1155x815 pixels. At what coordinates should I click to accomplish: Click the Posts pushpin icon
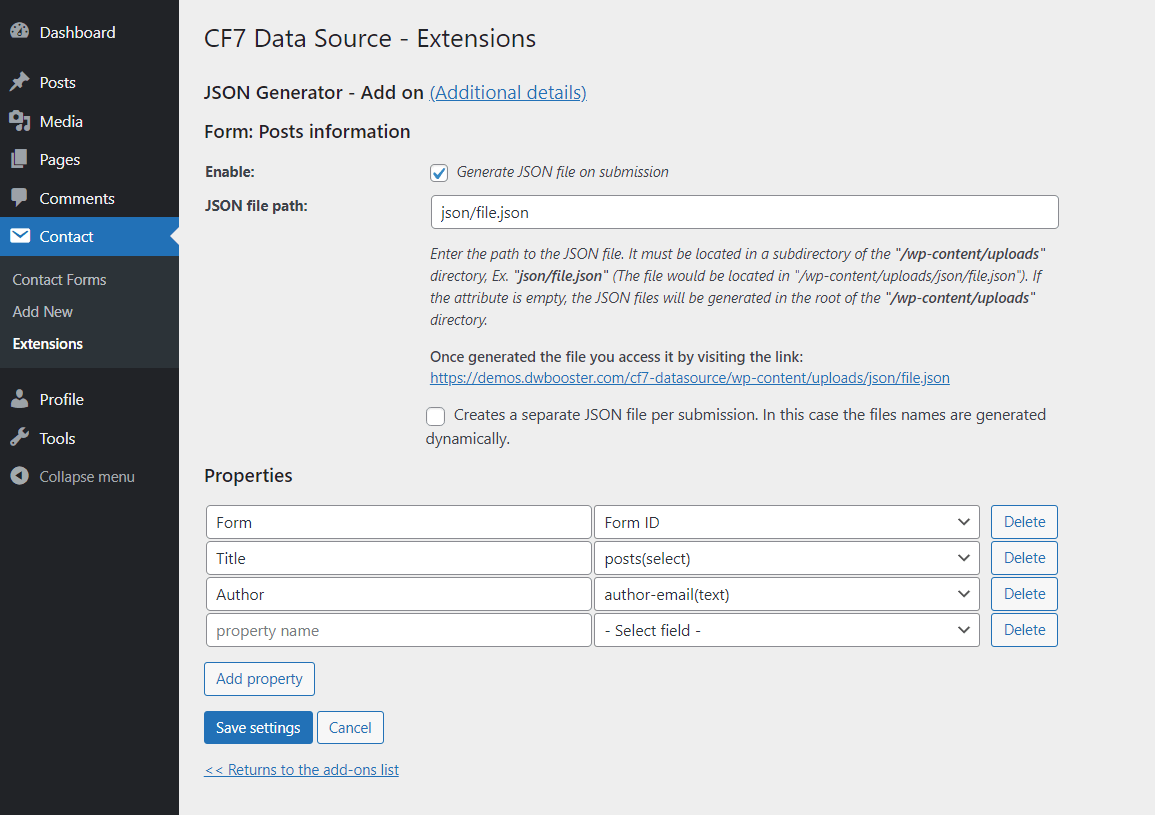point(19,82)
